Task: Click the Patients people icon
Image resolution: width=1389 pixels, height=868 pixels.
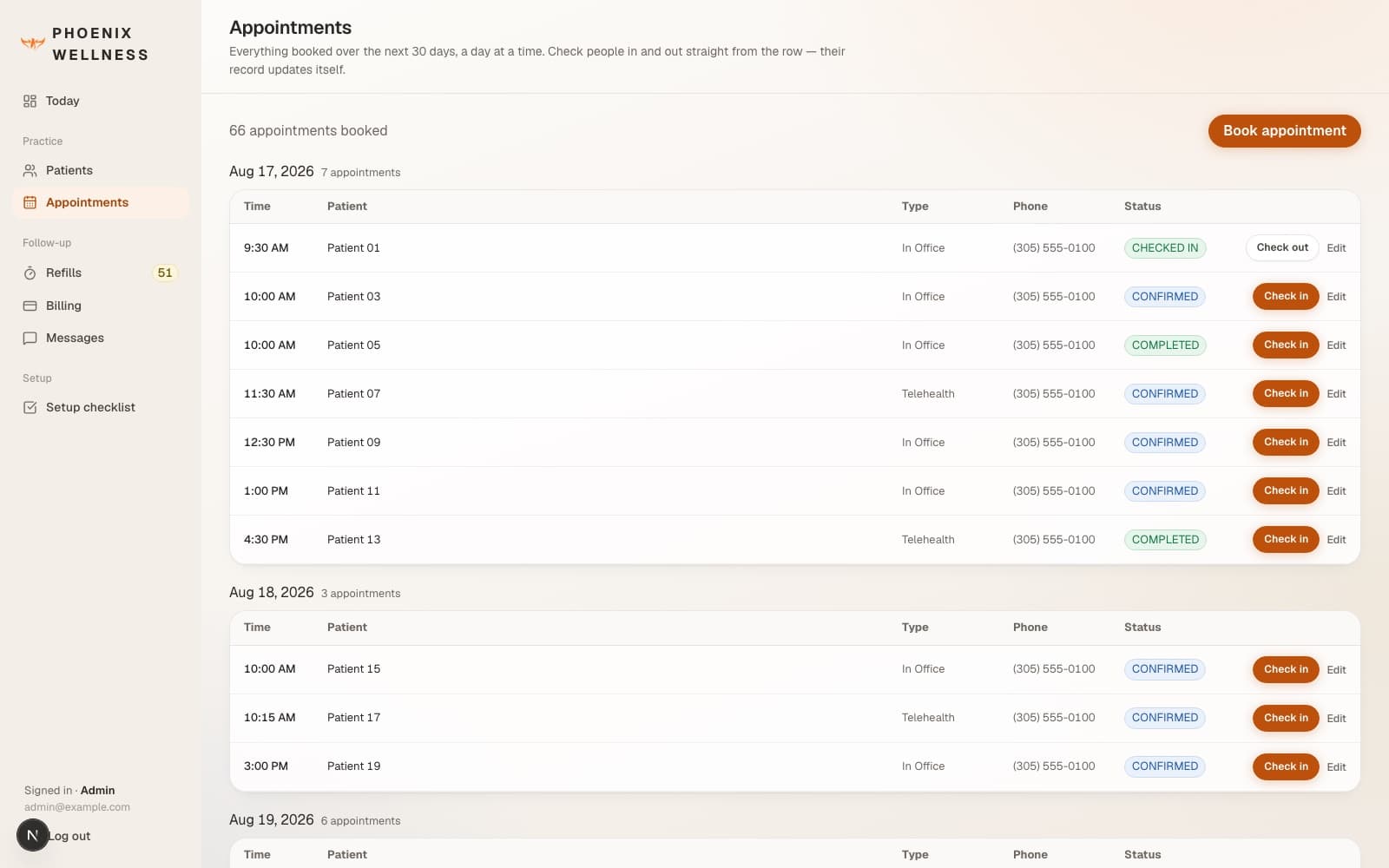Action: coord(30,170)
